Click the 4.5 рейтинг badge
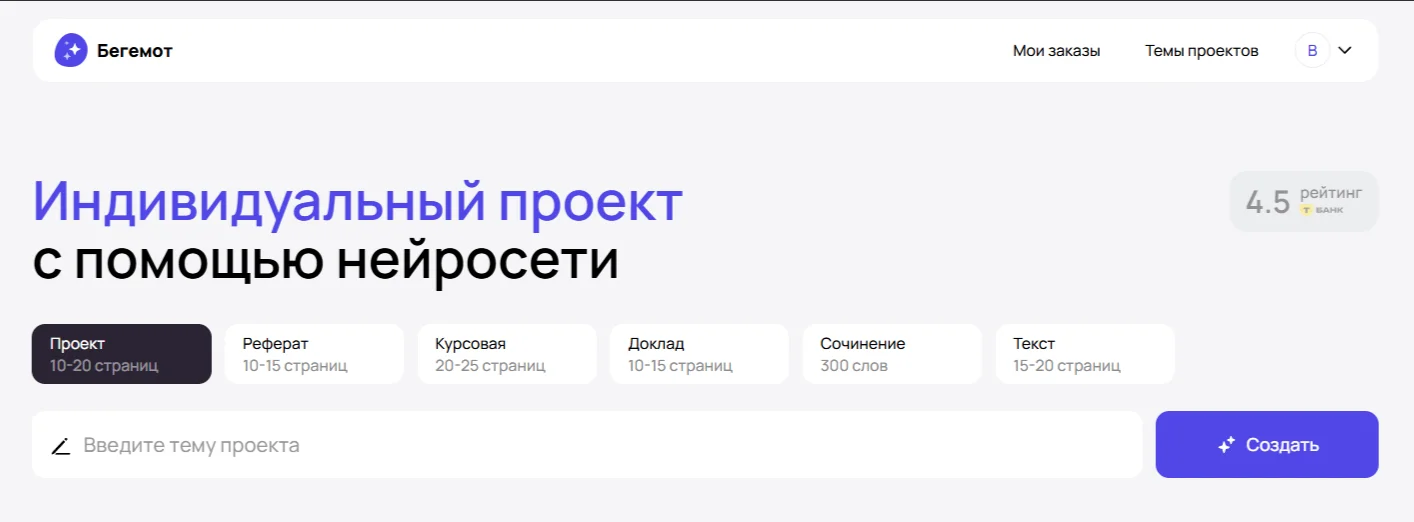 click(x=1304, y=202)
